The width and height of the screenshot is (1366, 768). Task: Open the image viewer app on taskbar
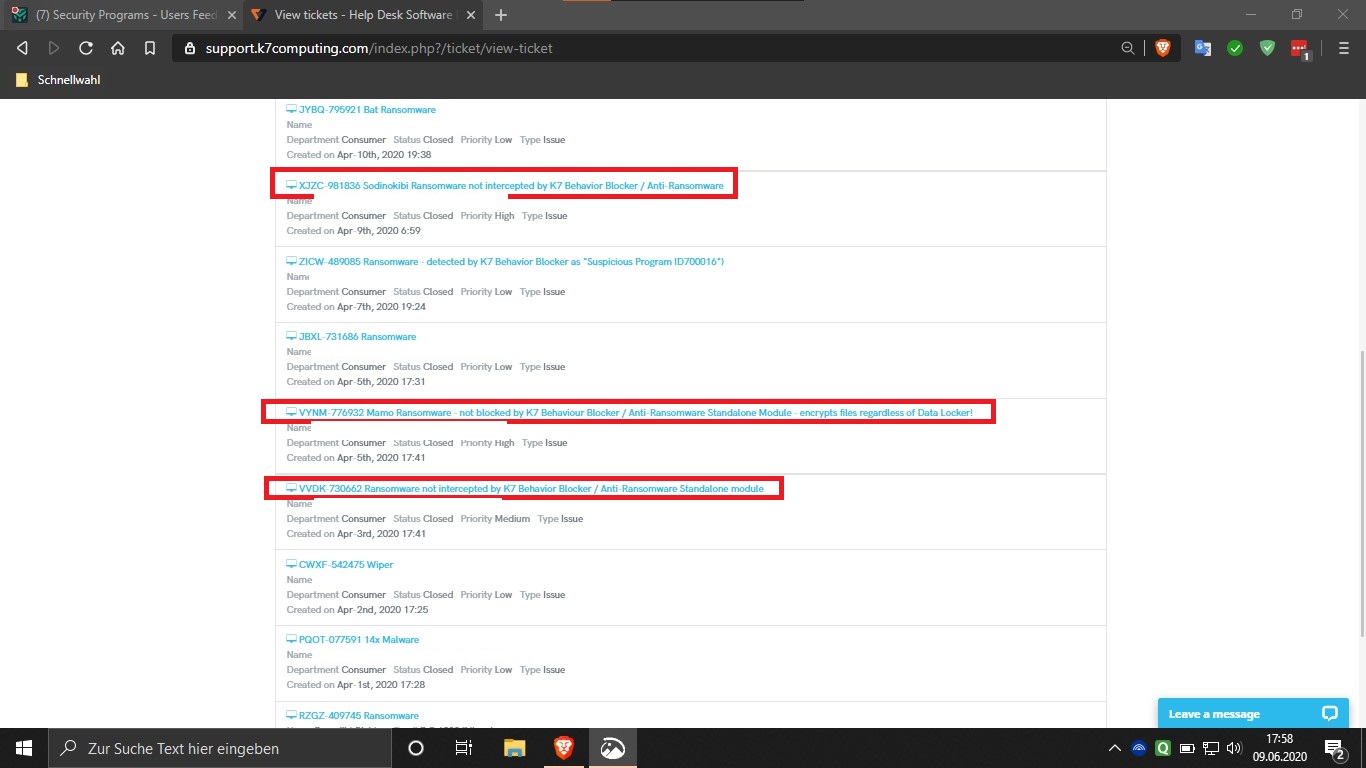coord(612,748)
